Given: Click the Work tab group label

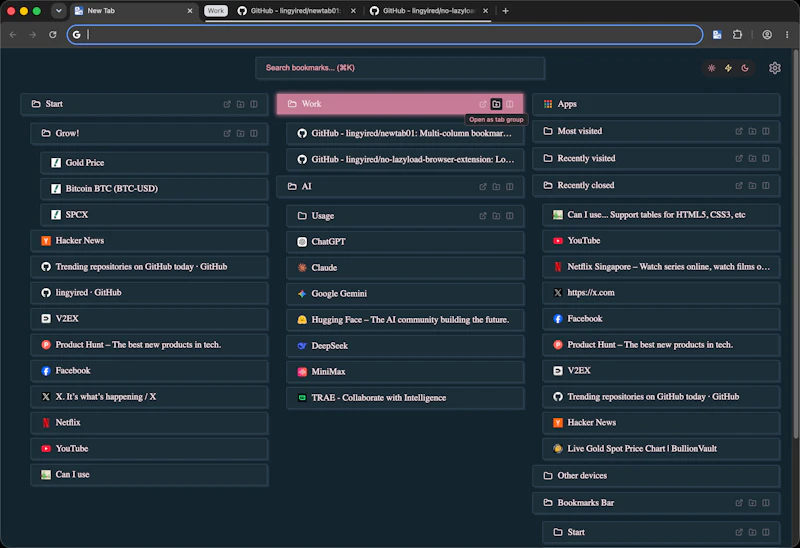Looking at the screenshot, I should (x=215, y=11).
